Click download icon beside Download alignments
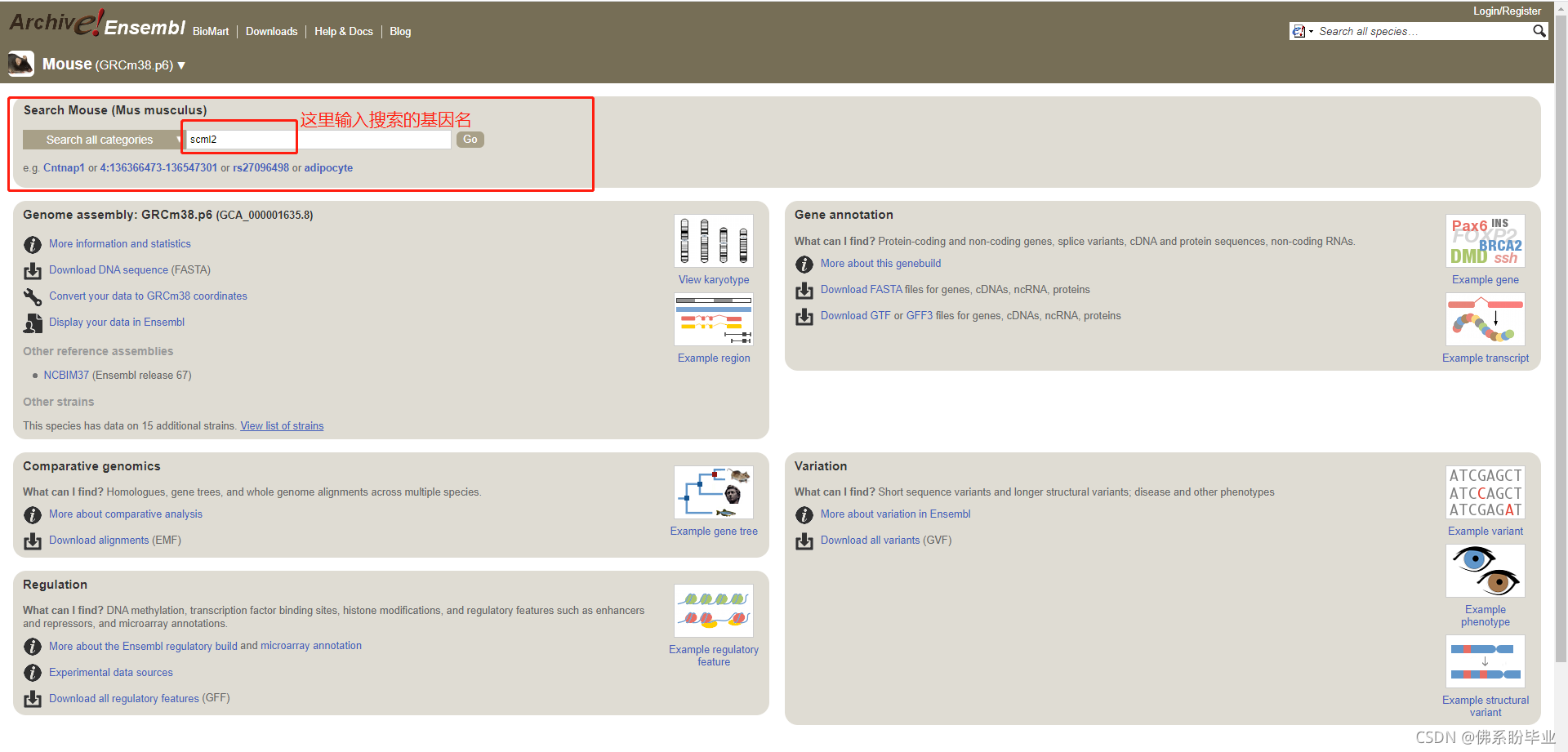Image resolution: width=1568 pixels, height=752 pixels. point(33,541)
